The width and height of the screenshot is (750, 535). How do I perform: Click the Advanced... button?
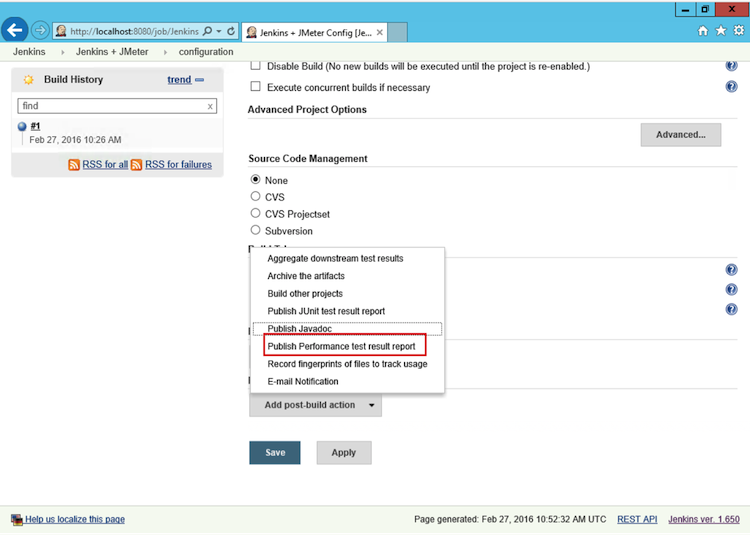(x=681, y=135)
